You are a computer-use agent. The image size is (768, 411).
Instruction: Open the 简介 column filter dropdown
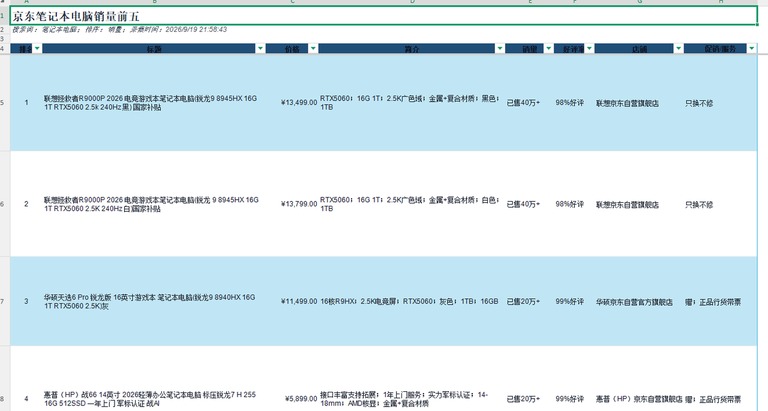pyautogui.click(x=500, y=48)
